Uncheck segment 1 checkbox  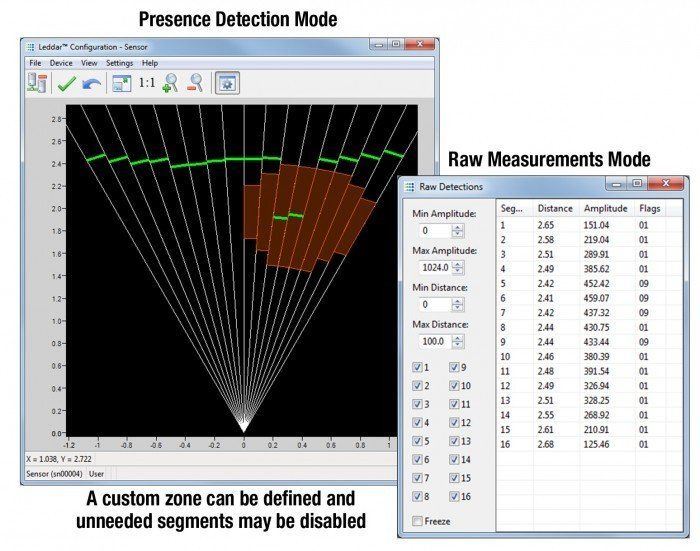[x=417, y=367]
